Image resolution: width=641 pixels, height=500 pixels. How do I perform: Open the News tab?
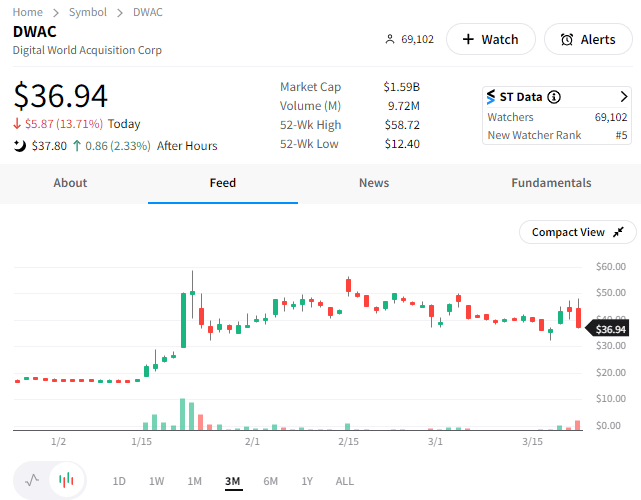click(x=374, y=183)
